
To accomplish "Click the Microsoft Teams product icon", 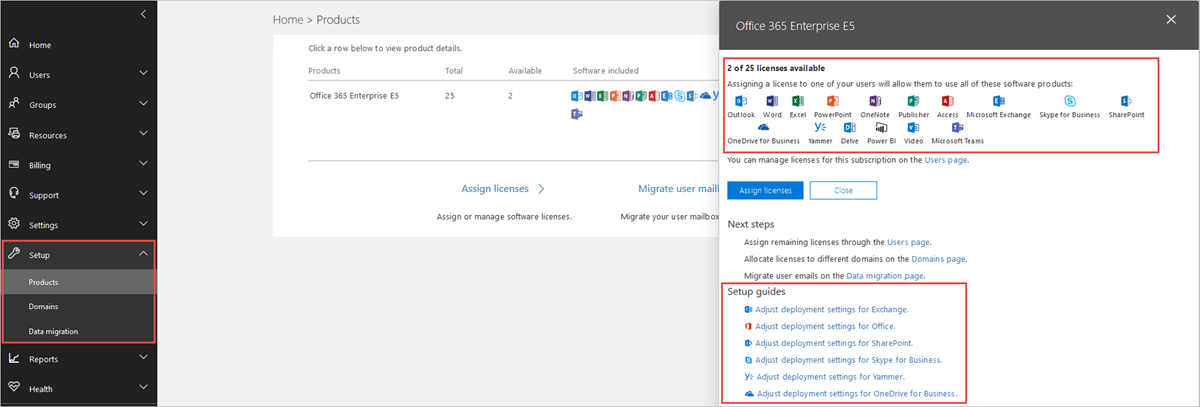I will (958, 128).
